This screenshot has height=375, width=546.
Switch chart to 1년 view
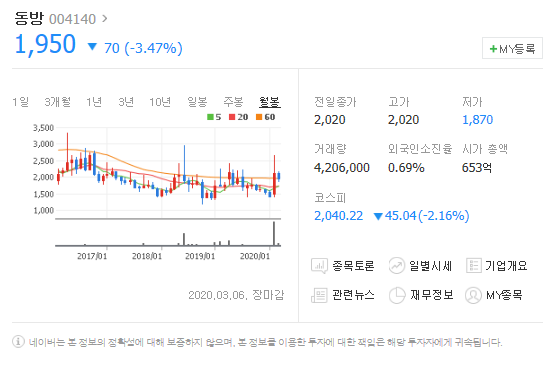tap(94, 102)
